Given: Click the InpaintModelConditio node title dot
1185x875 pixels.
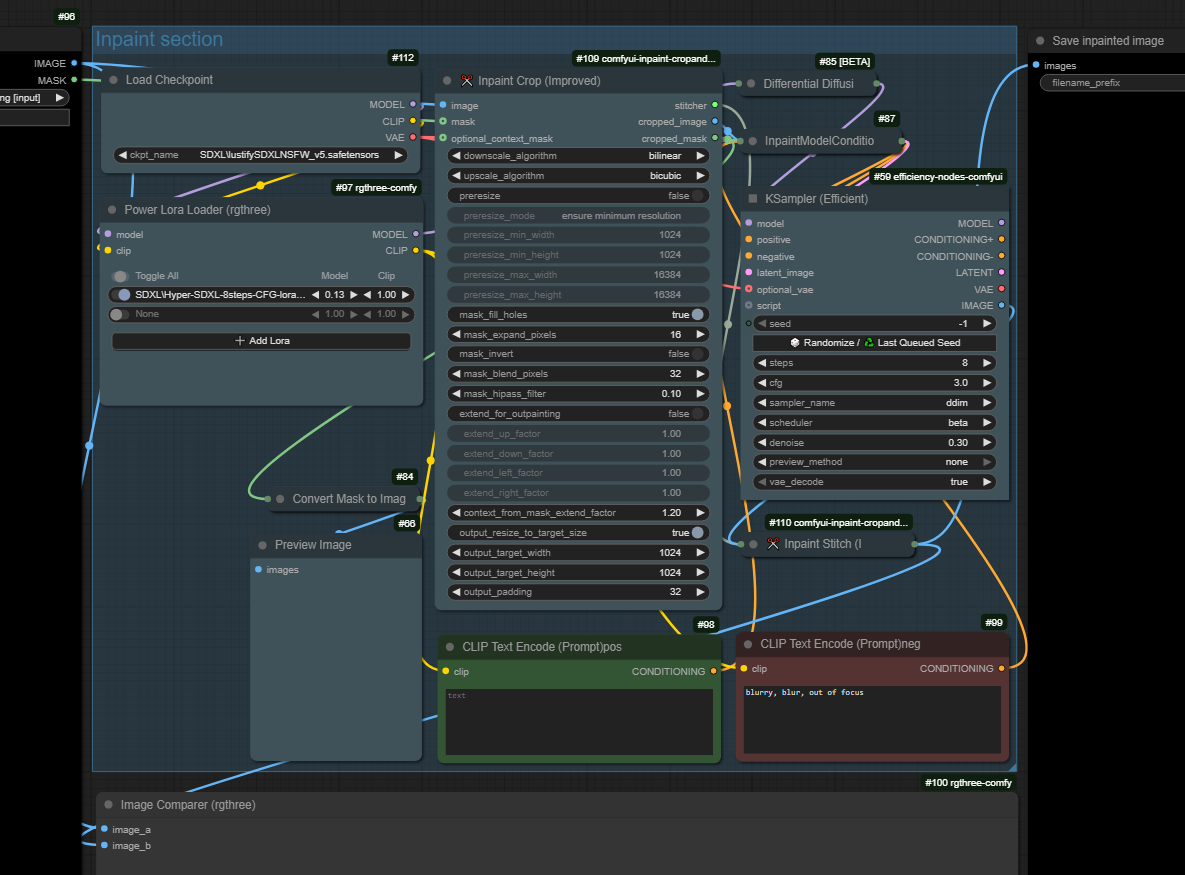Looking at the screenshot, I should [x=753, y=141].
